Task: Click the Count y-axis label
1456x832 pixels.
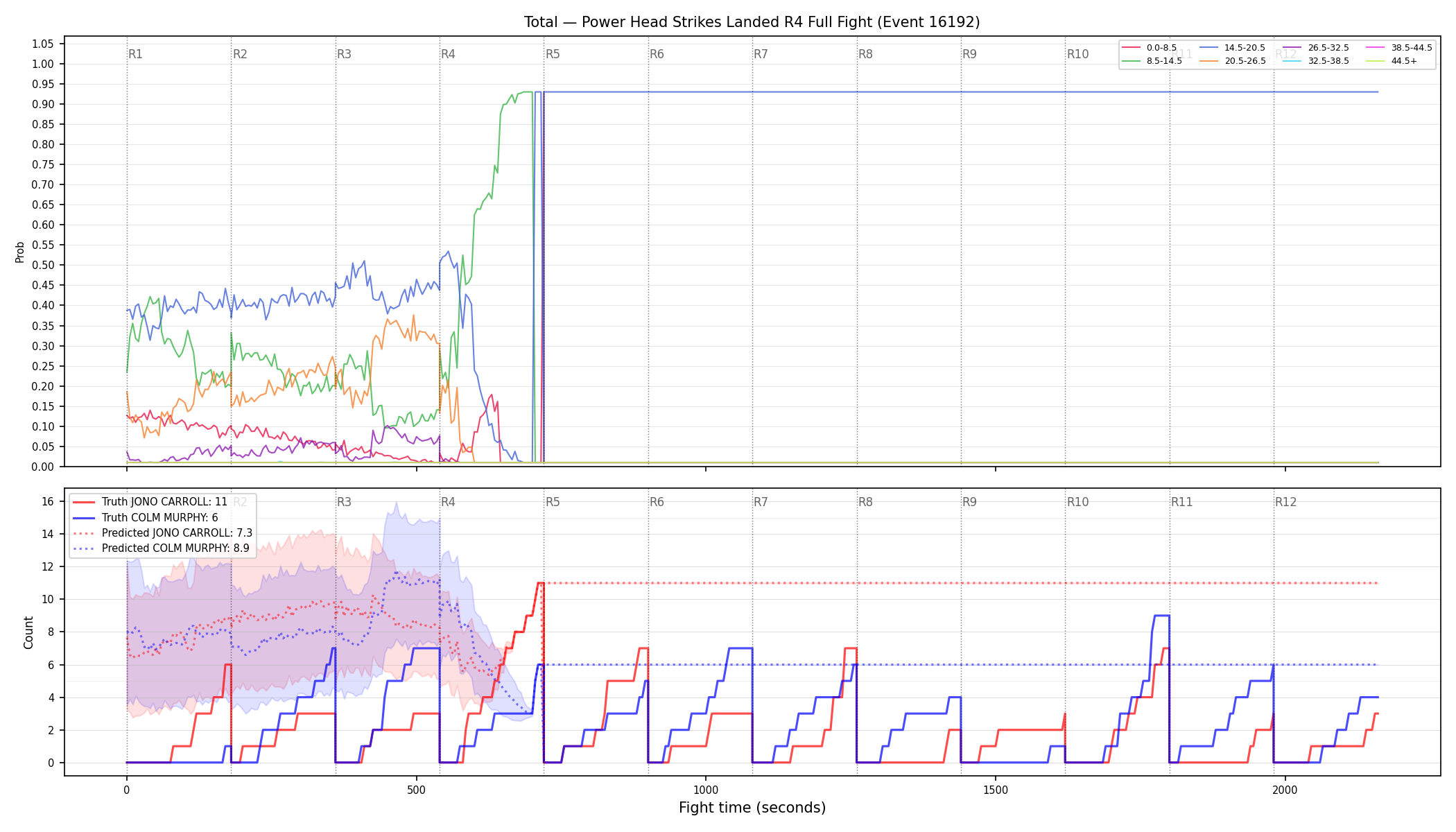Action: tap(28, 632)
